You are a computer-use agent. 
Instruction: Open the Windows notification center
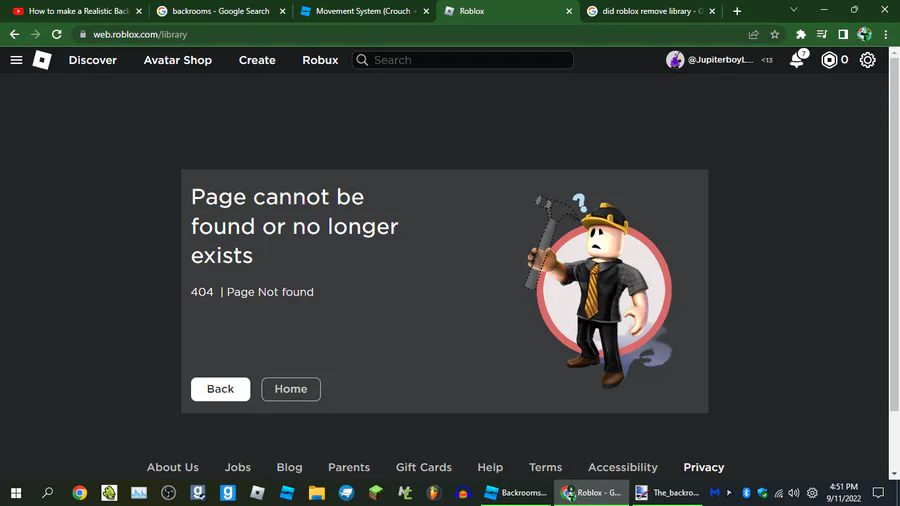coord(878,492)
